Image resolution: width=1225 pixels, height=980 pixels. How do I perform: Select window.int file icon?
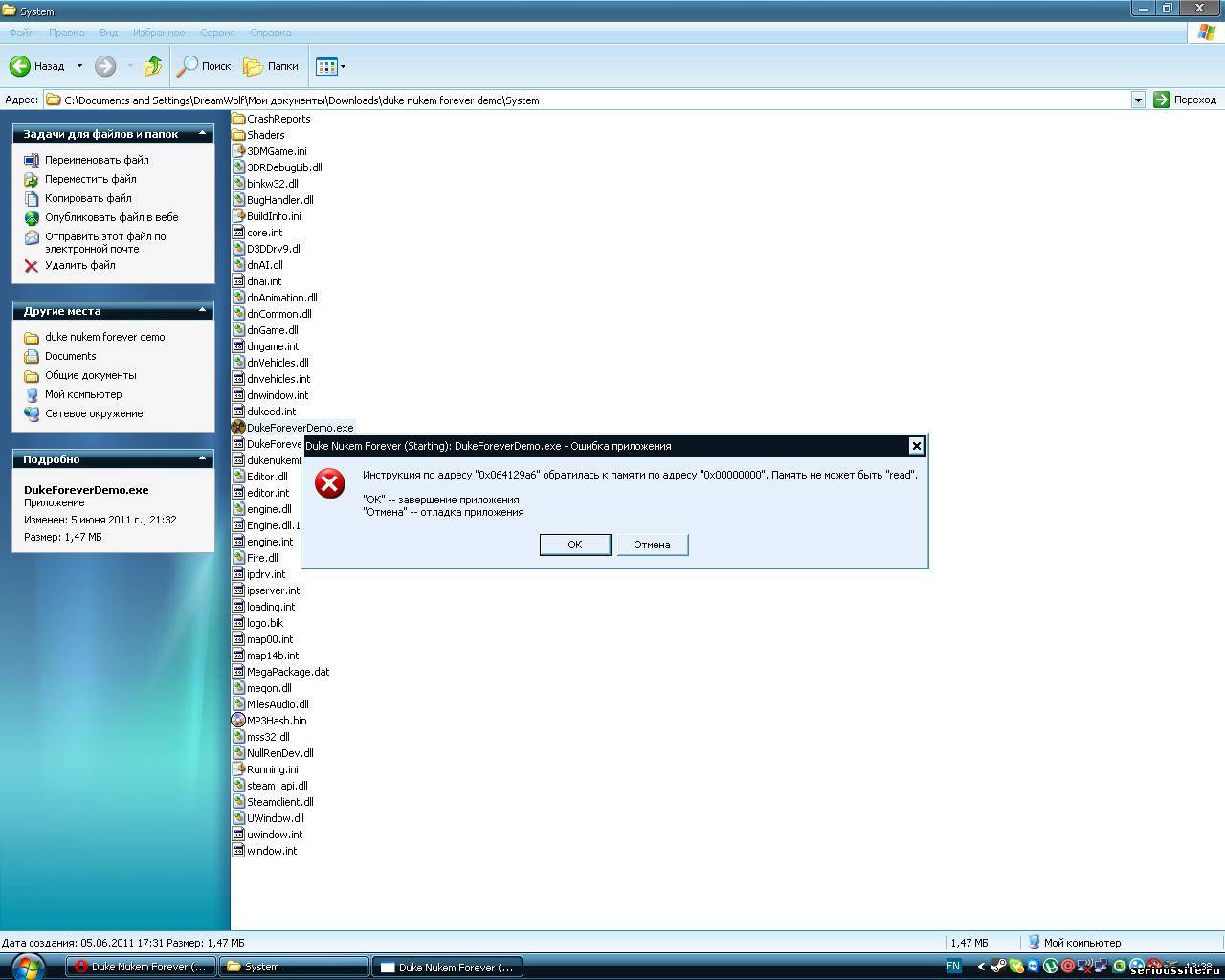pos(238,851)
